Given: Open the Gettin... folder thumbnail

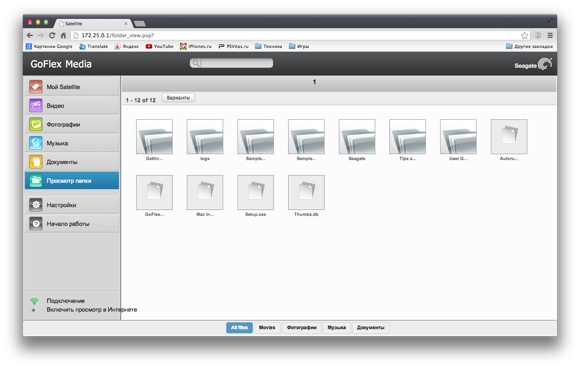Looking at the screenshot, I should pyautogui.click(x=154, y=136).
